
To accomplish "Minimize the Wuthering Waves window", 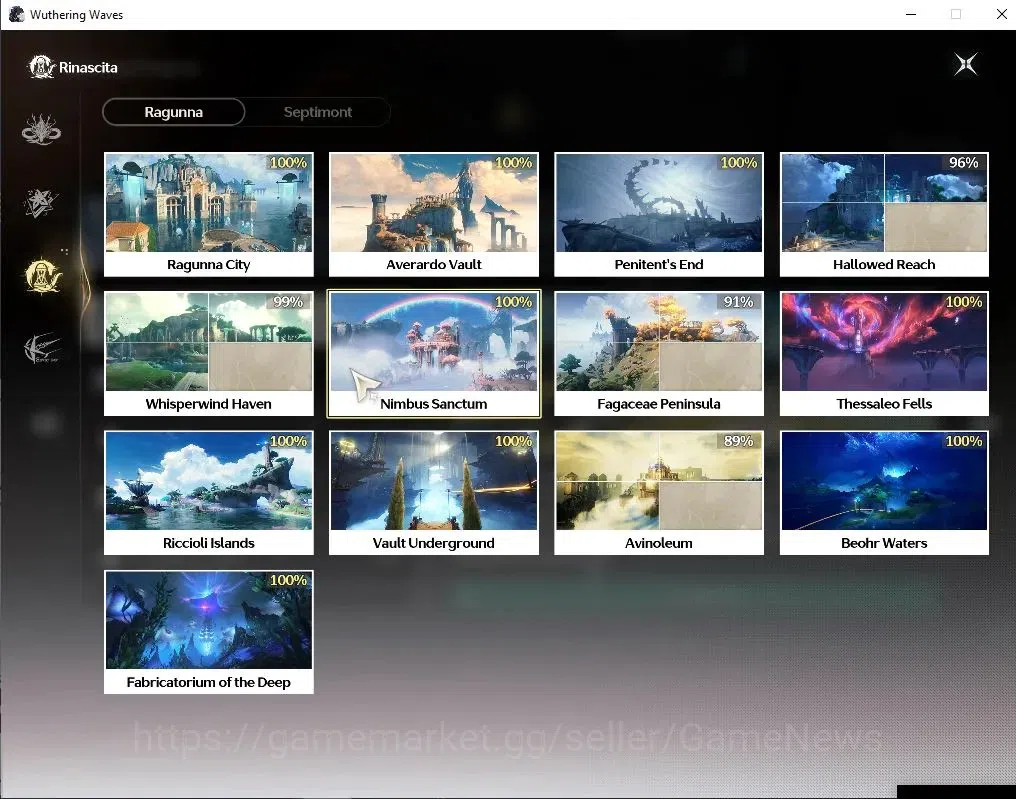I will tap(911, 14).
